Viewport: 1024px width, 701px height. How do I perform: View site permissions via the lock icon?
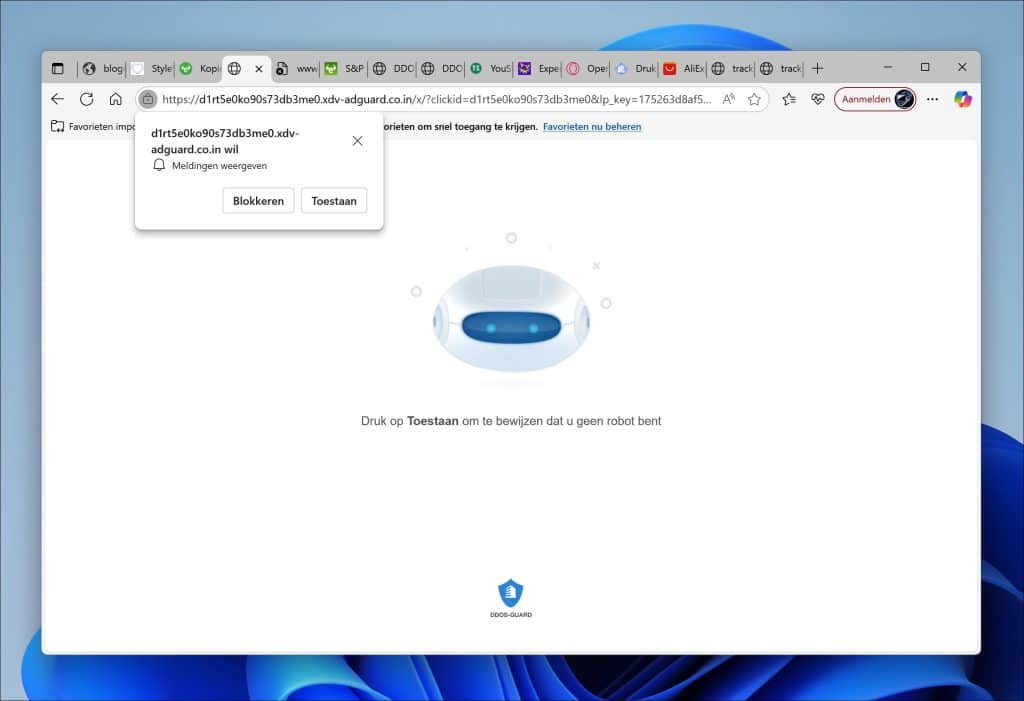[x=148, y=100]
